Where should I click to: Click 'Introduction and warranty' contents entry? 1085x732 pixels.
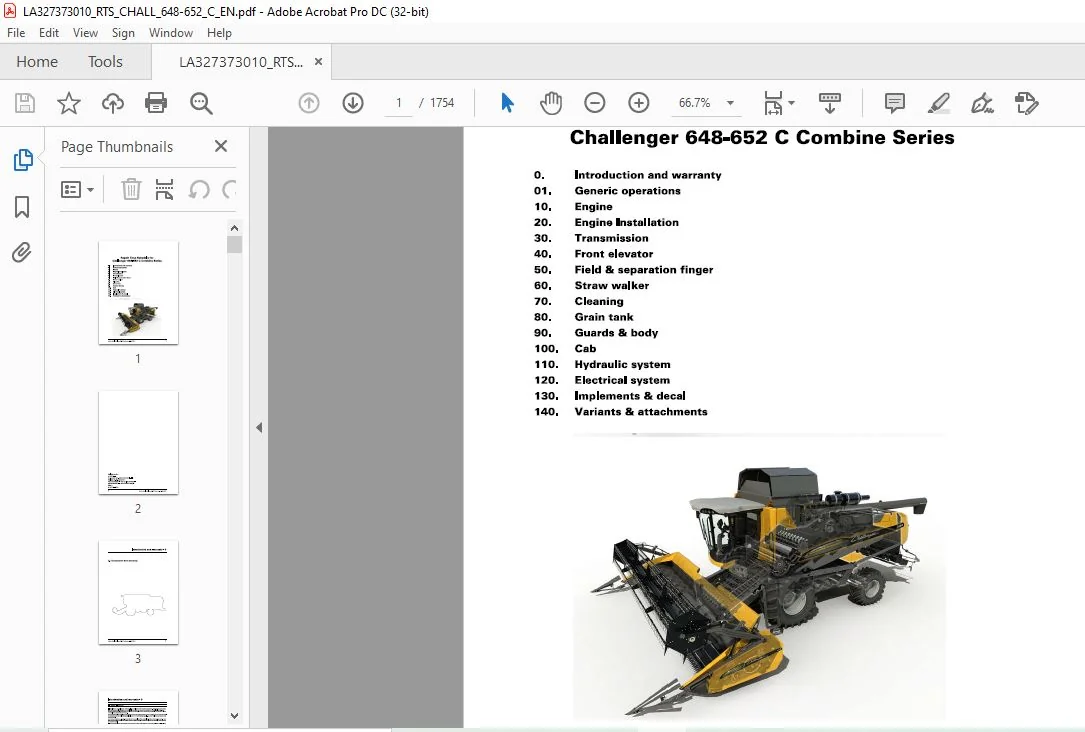coord(648,175)
